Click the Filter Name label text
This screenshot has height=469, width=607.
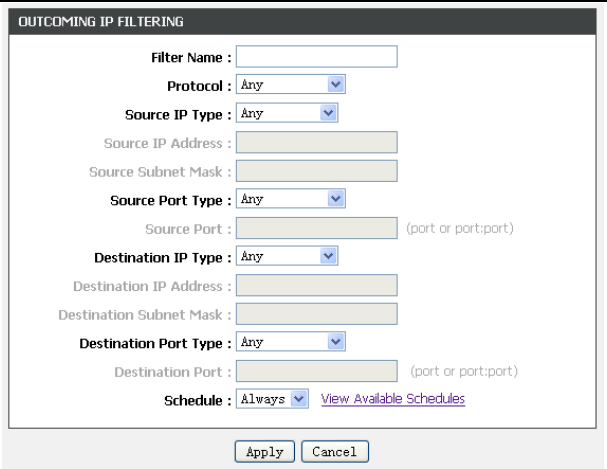pos(190,58)
